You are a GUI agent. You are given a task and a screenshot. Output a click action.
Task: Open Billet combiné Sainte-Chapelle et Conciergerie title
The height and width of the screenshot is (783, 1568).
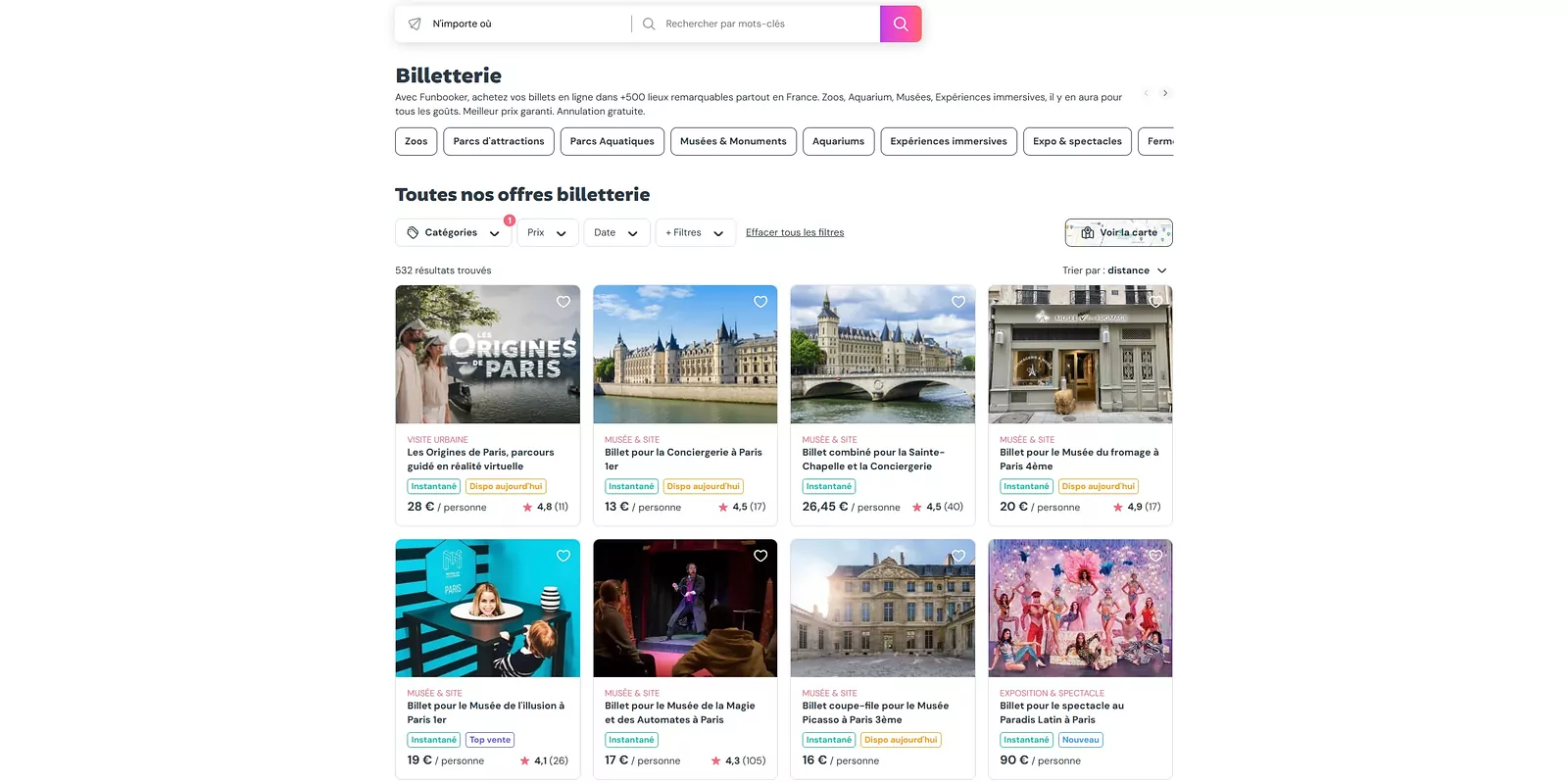point(873,459)
